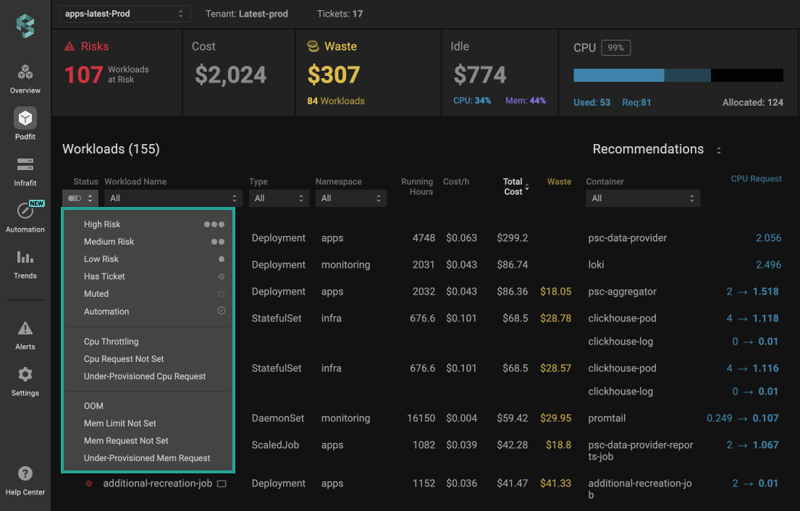
Task: Open the Status filter dropdown
Action: (x=80, y=198)
